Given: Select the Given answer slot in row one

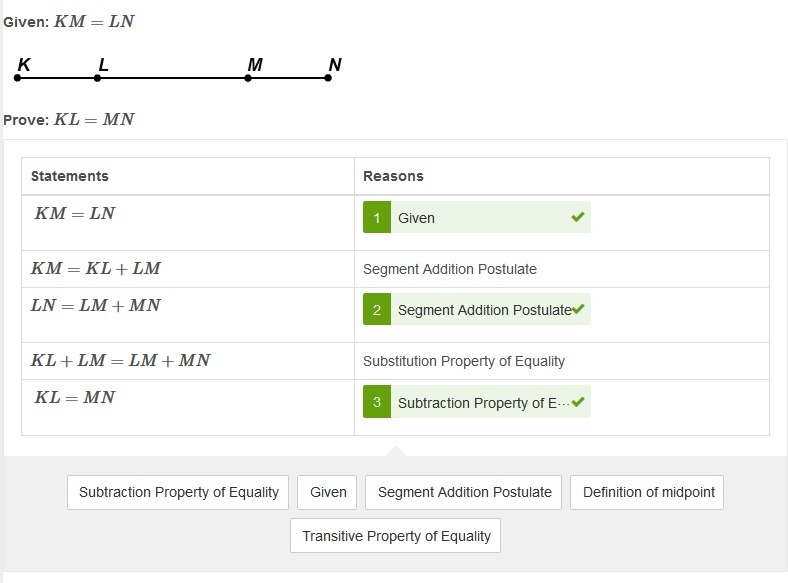Looking at the screenshot, I should tap(477, 217).
